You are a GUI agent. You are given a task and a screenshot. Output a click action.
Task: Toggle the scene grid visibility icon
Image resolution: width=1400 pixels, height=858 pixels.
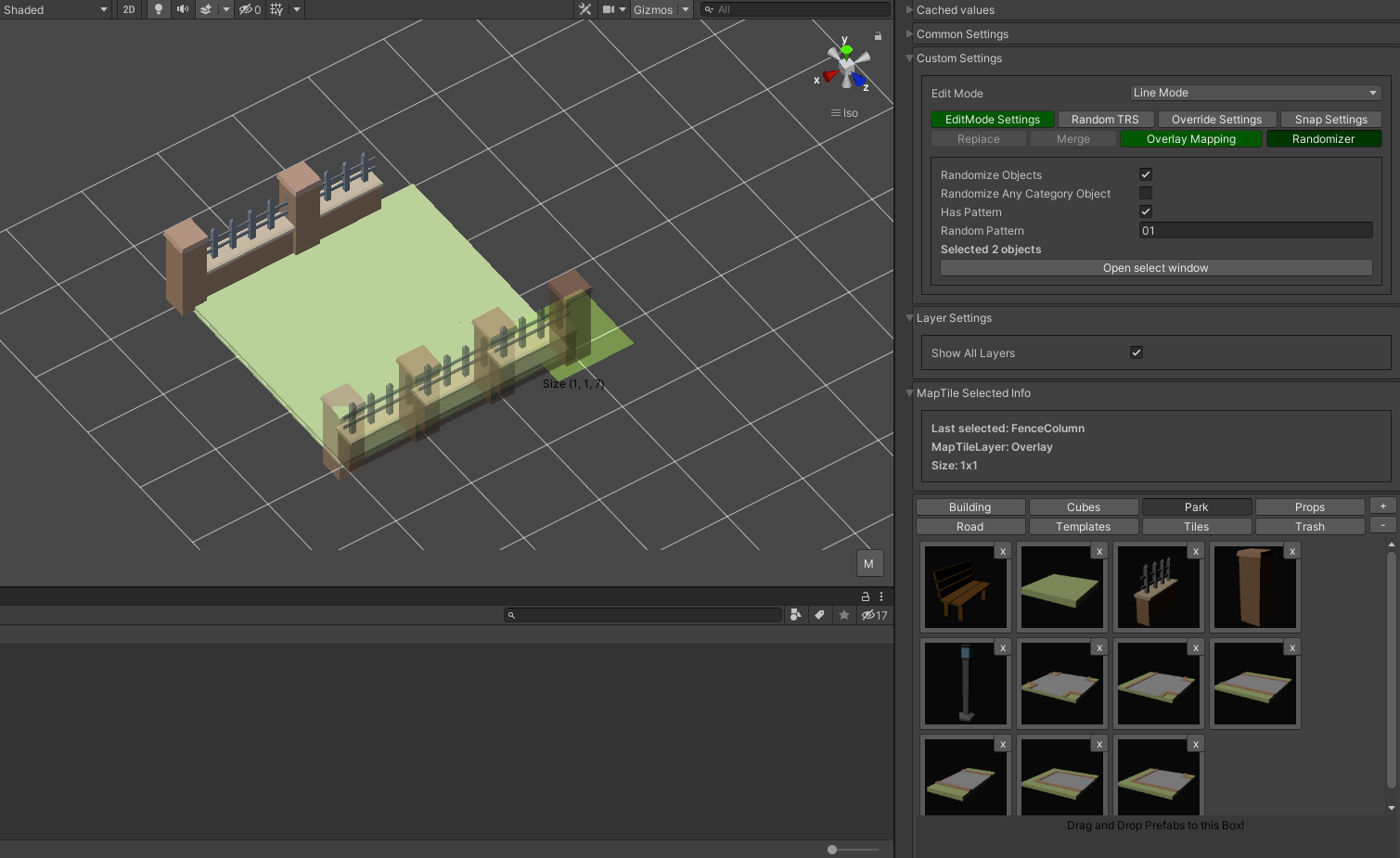pyautogui.click(x=276, y=9)
